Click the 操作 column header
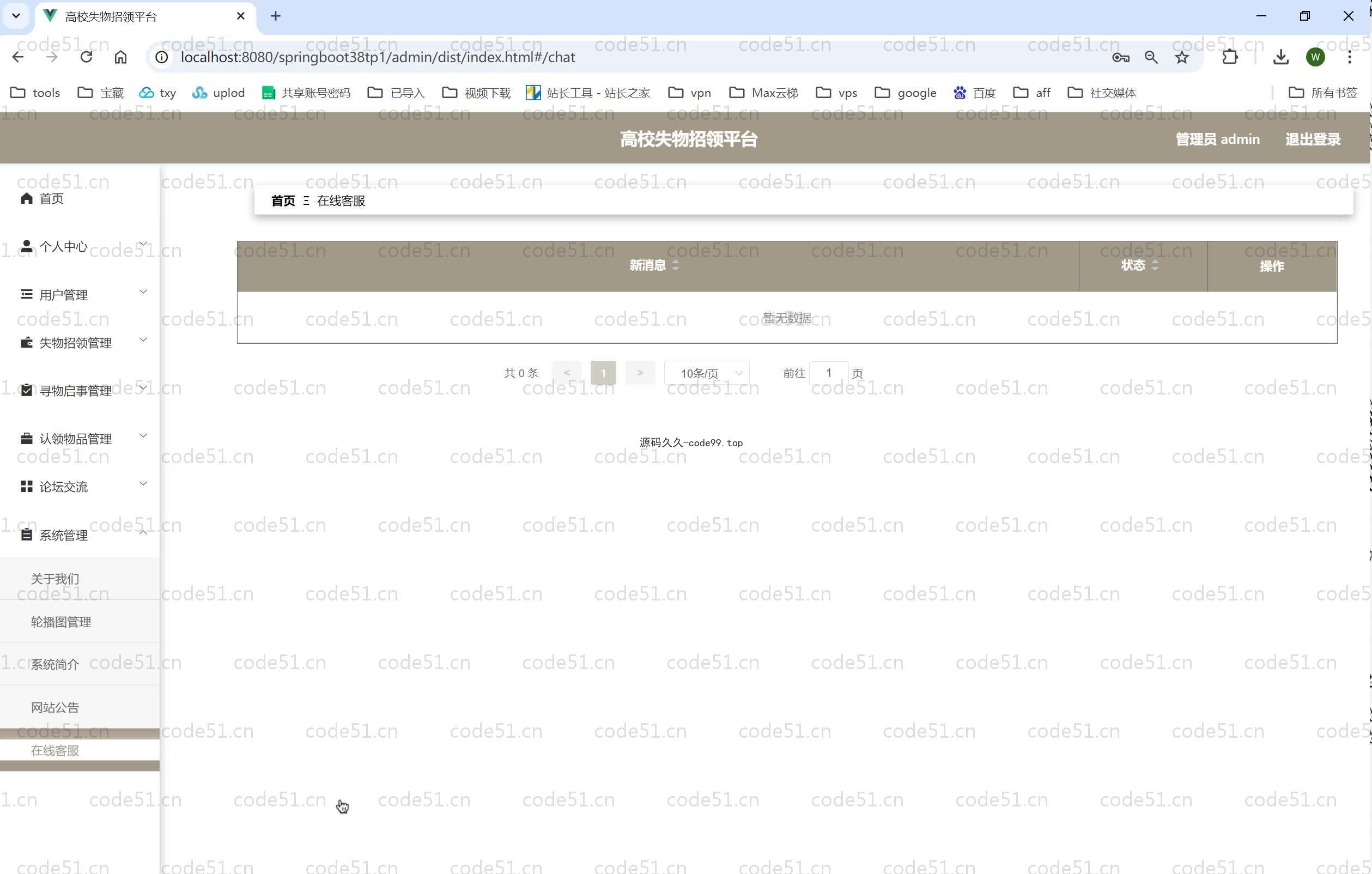 click(1272, 266)
